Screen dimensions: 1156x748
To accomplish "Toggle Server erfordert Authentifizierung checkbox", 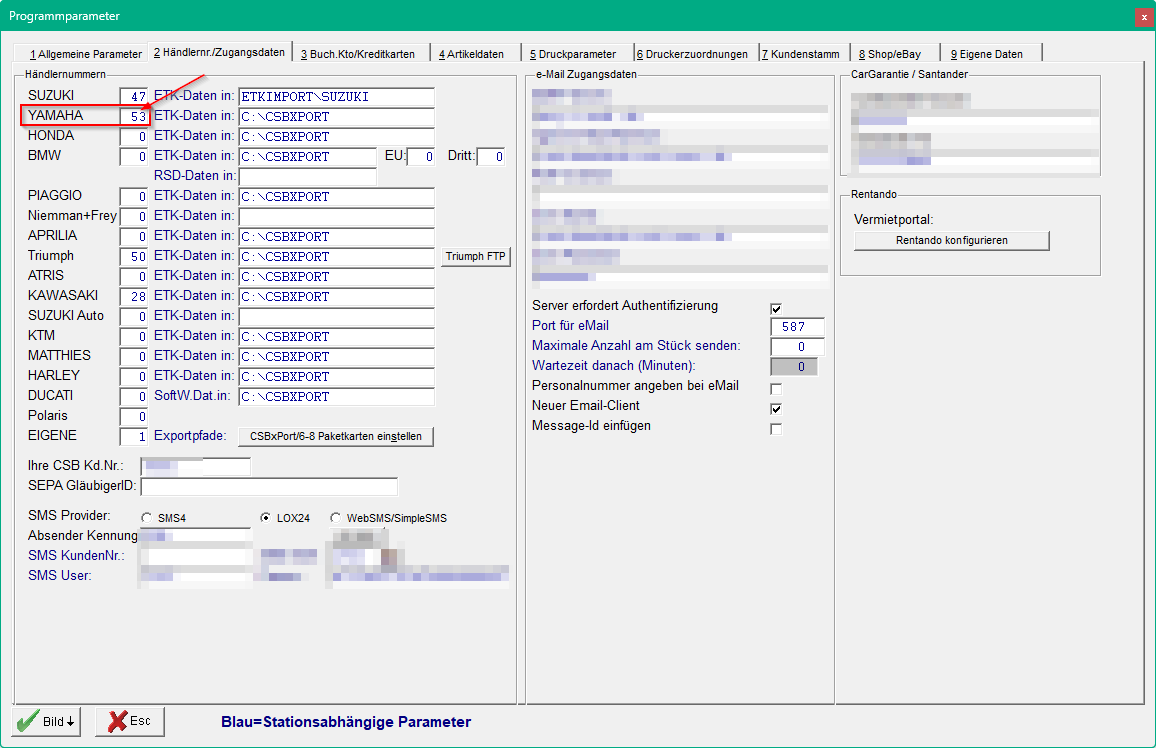I will (x=776, y=308).
